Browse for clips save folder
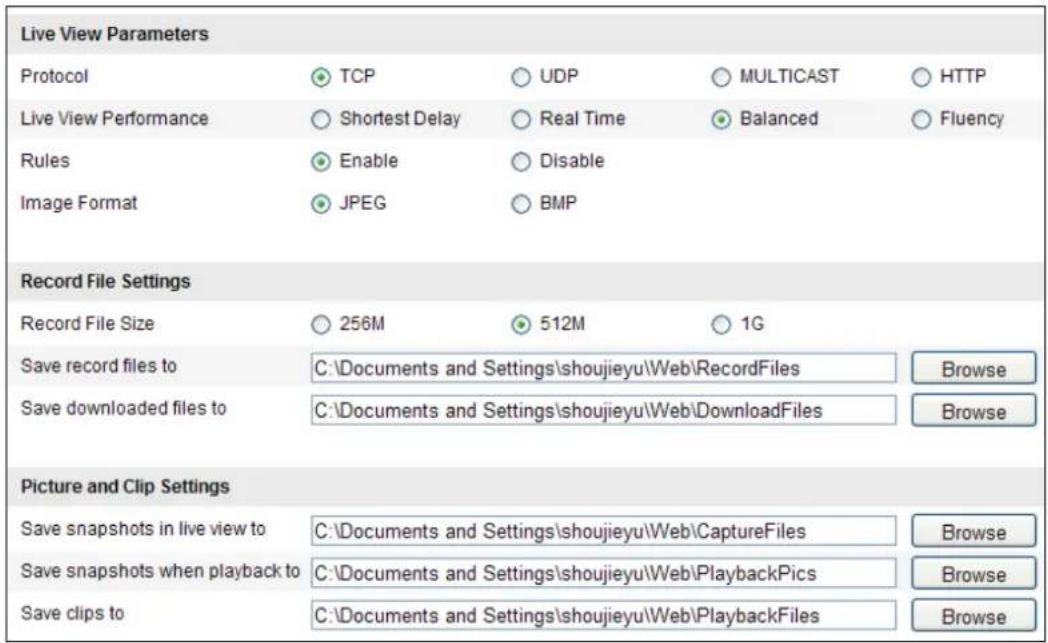Viewport: 1048px width, 643px height. (973, 616)
